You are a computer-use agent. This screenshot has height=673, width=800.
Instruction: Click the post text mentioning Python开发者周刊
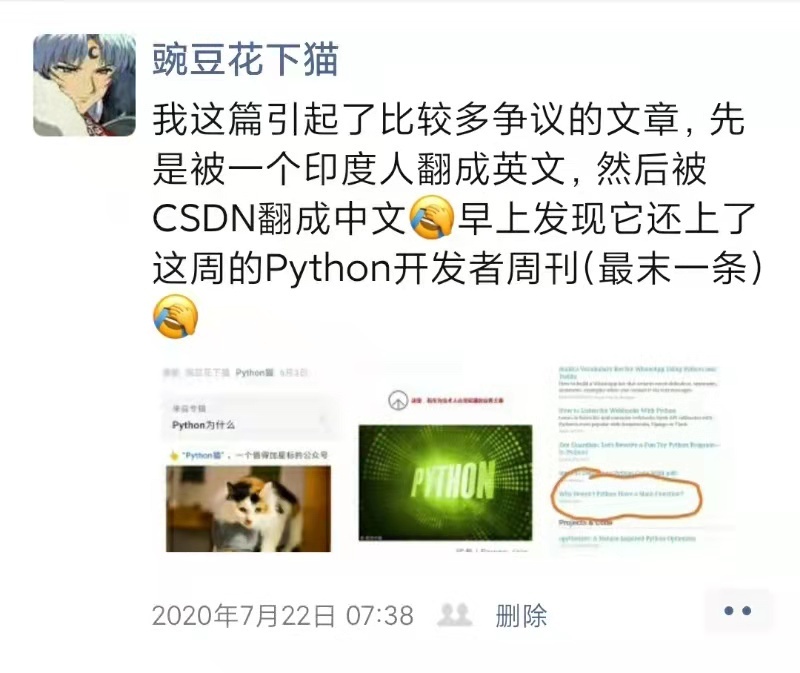click(x=458, y=193)
